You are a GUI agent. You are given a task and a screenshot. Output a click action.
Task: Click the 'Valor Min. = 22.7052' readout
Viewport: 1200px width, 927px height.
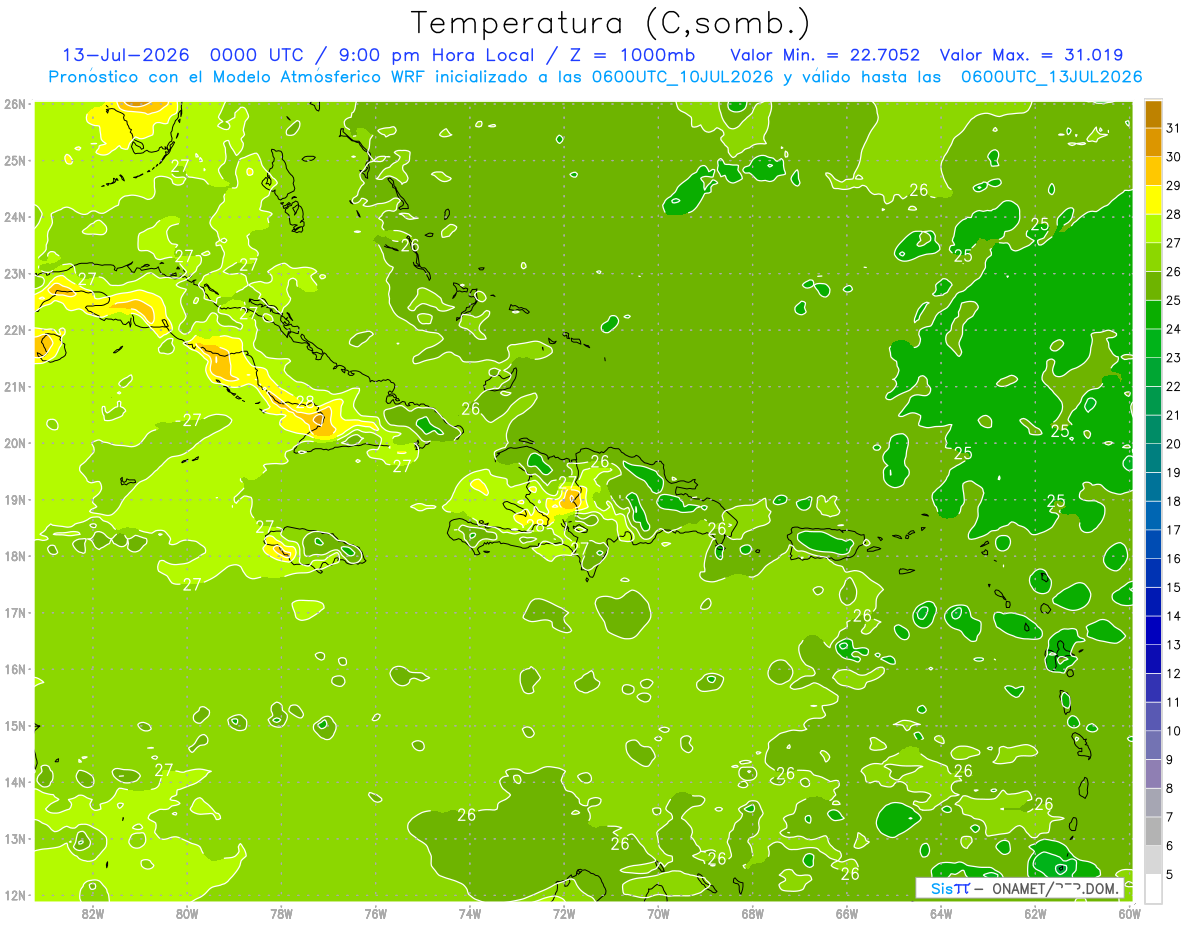click(825, 55)
